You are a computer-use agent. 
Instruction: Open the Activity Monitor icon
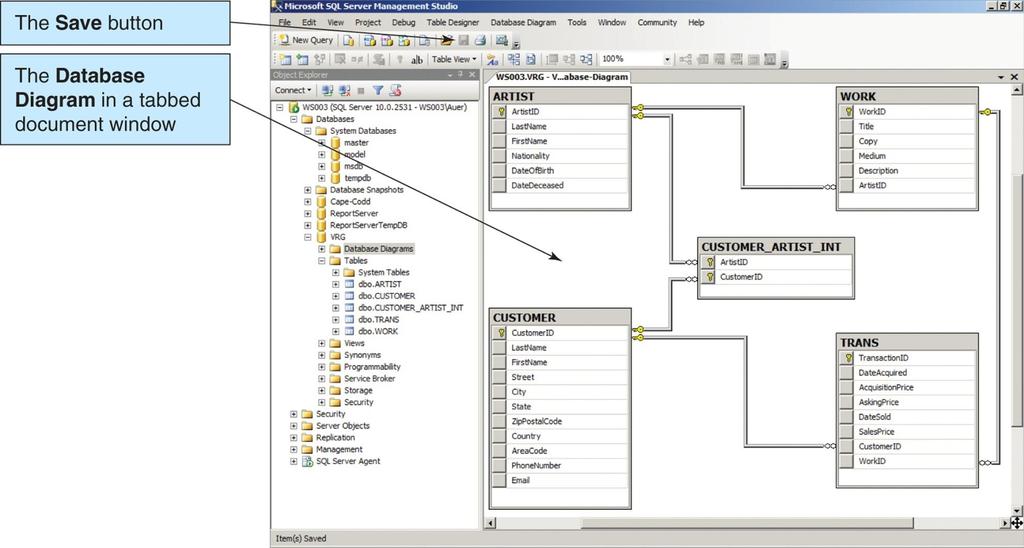[x=502, y=40]
